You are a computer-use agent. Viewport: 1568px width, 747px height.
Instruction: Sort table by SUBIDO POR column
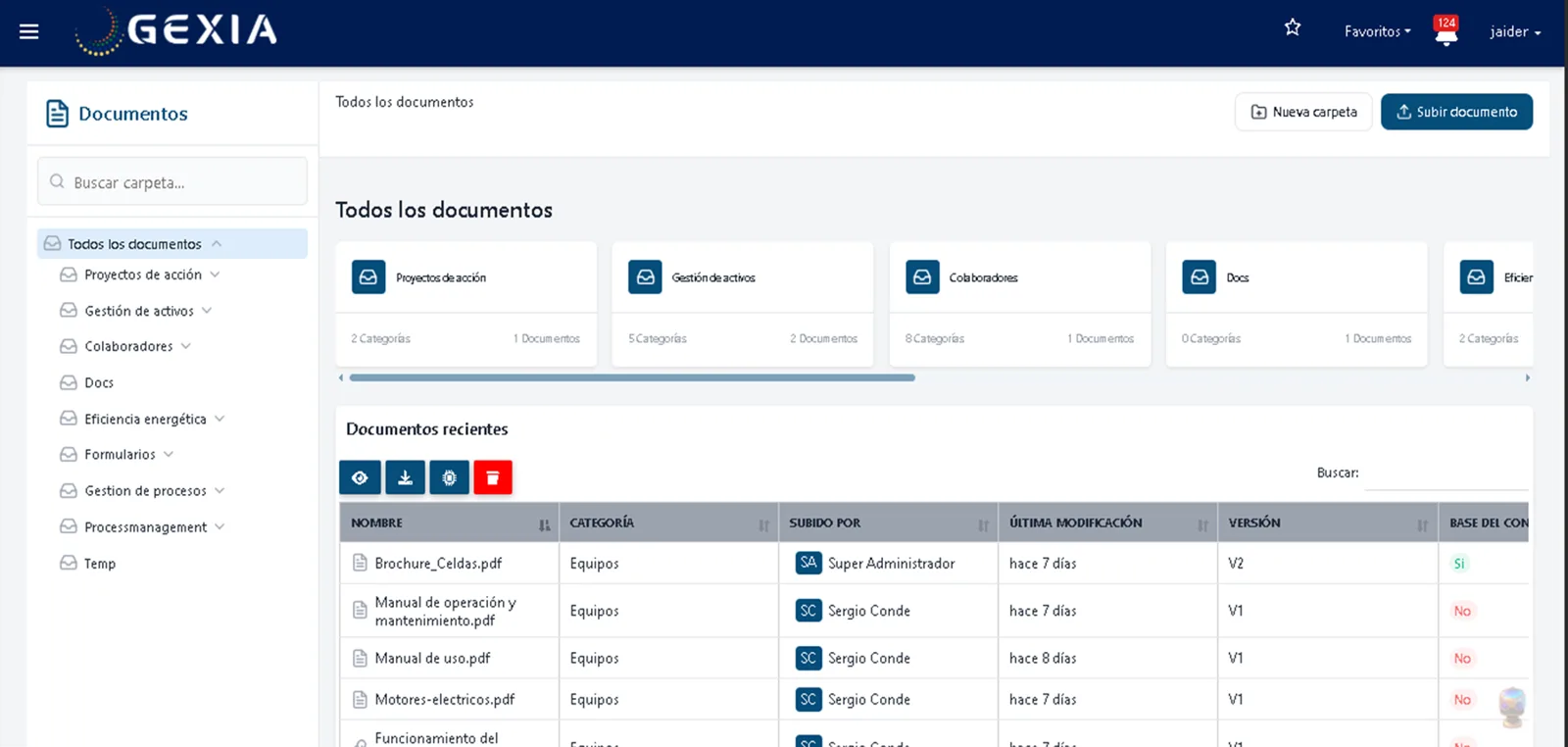(x=888, y=523)
